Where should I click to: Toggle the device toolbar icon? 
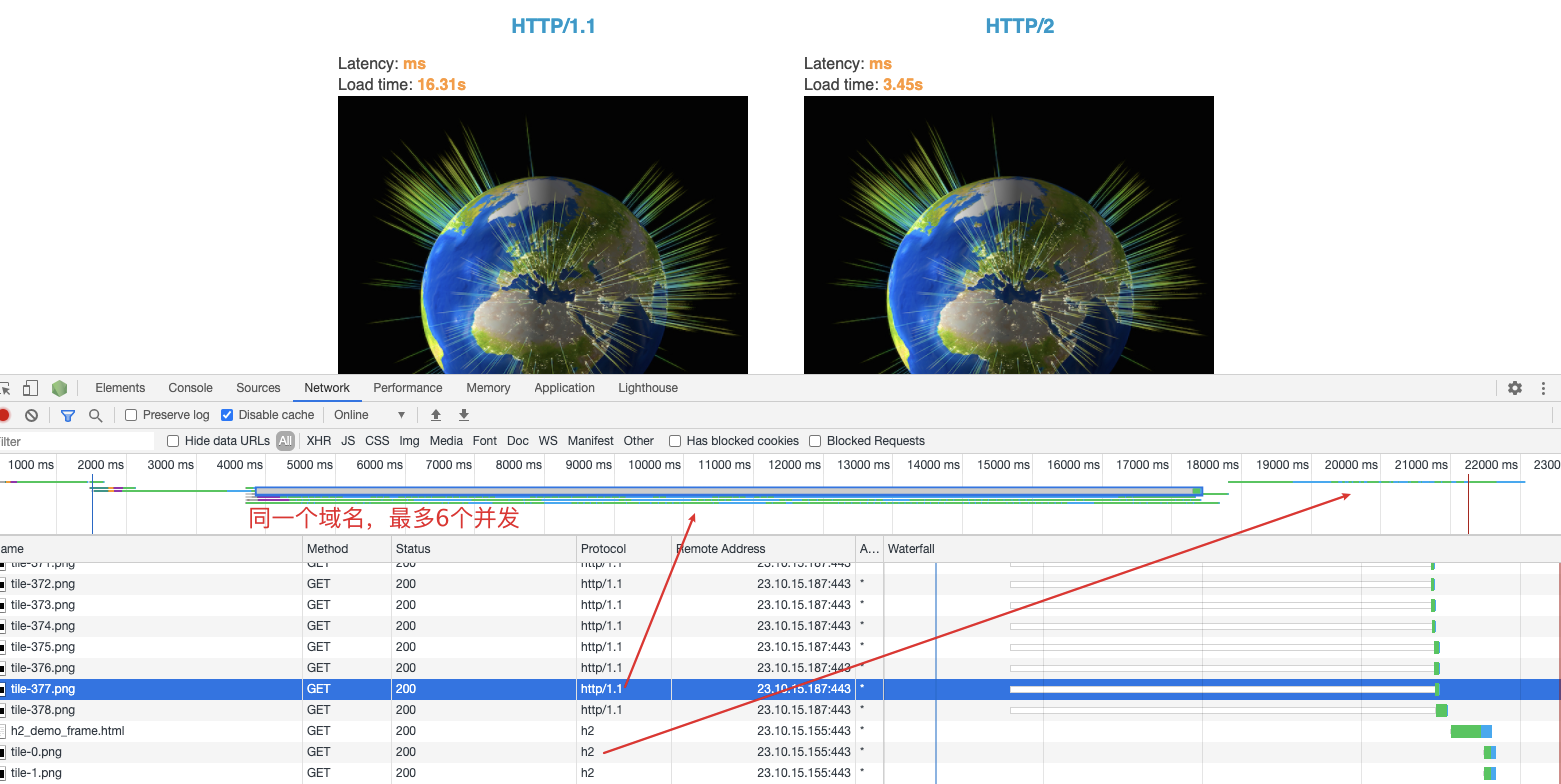[x=31, y=388]
